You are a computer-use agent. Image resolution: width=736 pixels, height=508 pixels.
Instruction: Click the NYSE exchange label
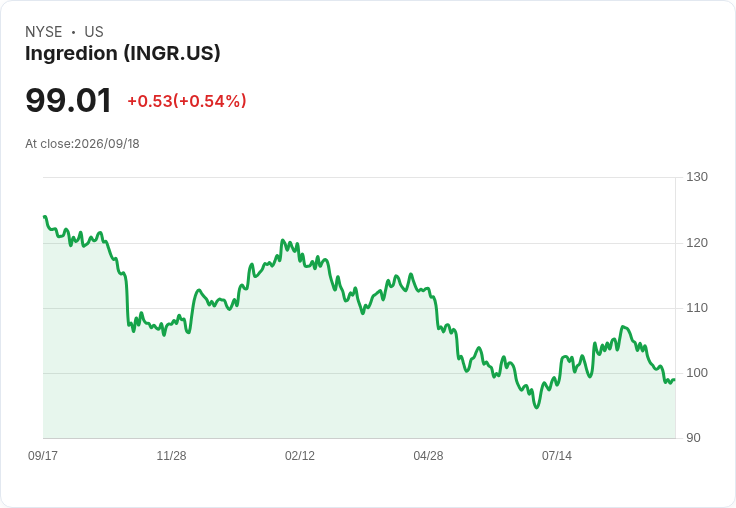tap(44, 32)
